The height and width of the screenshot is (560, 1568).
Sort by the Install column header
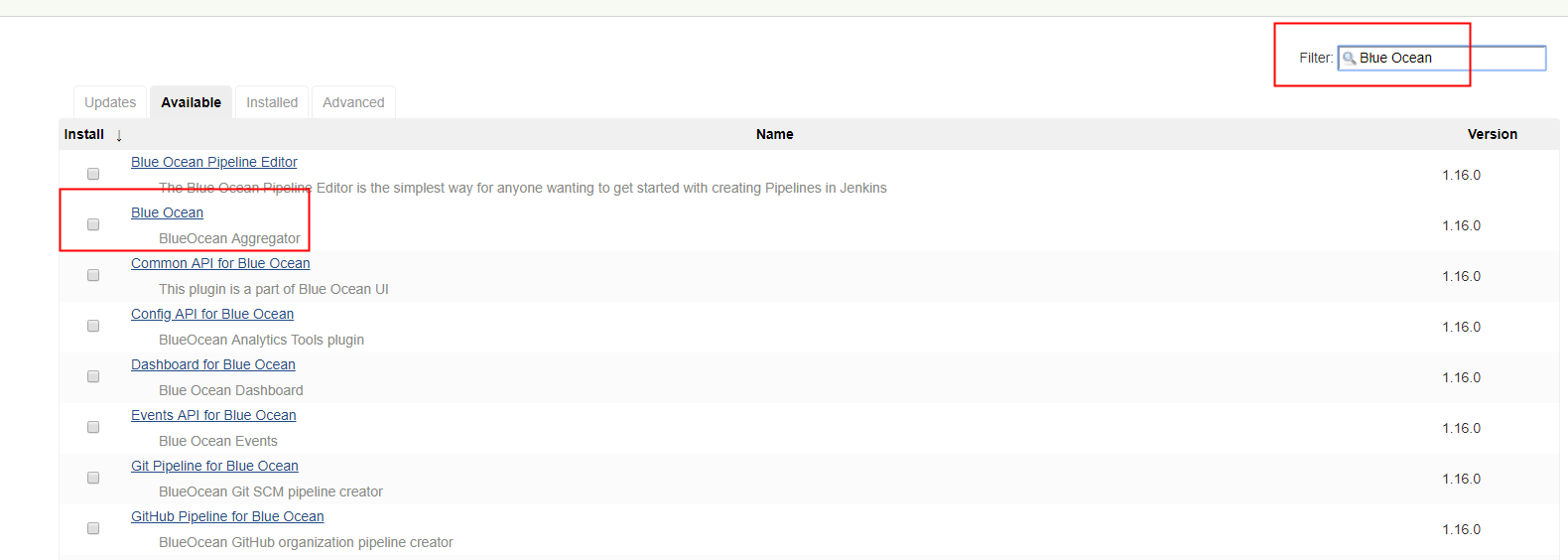click(x=84, y=134)
